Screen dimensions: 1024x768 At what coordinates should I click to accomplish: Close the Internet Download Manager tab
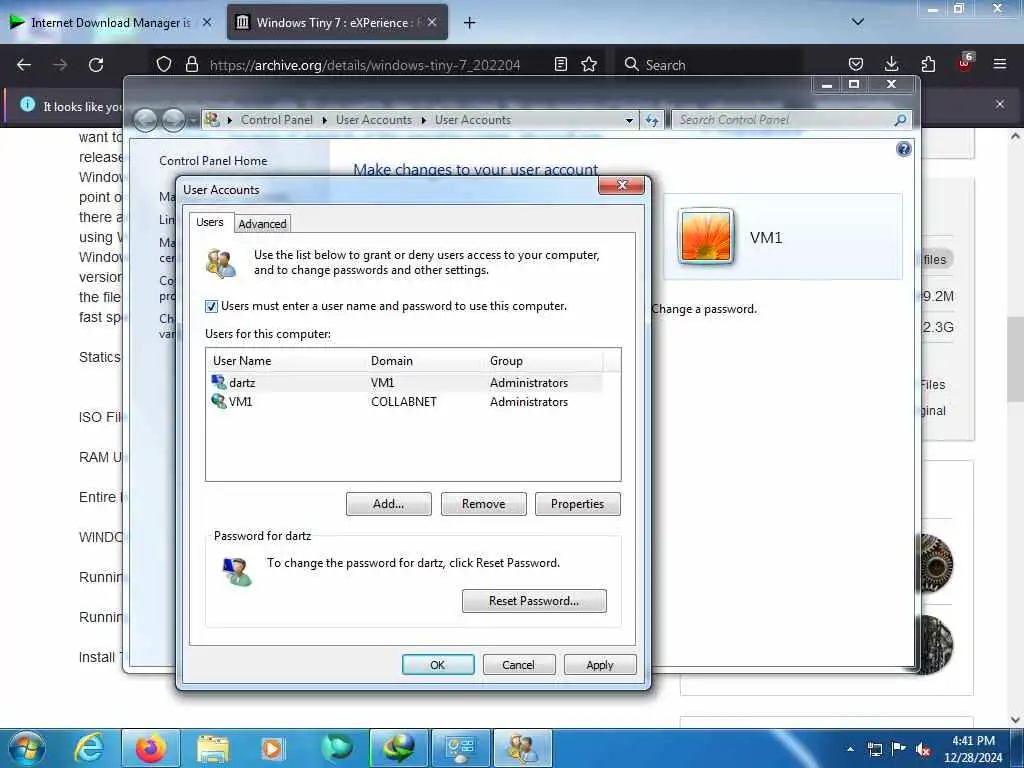tap(207, 22)
